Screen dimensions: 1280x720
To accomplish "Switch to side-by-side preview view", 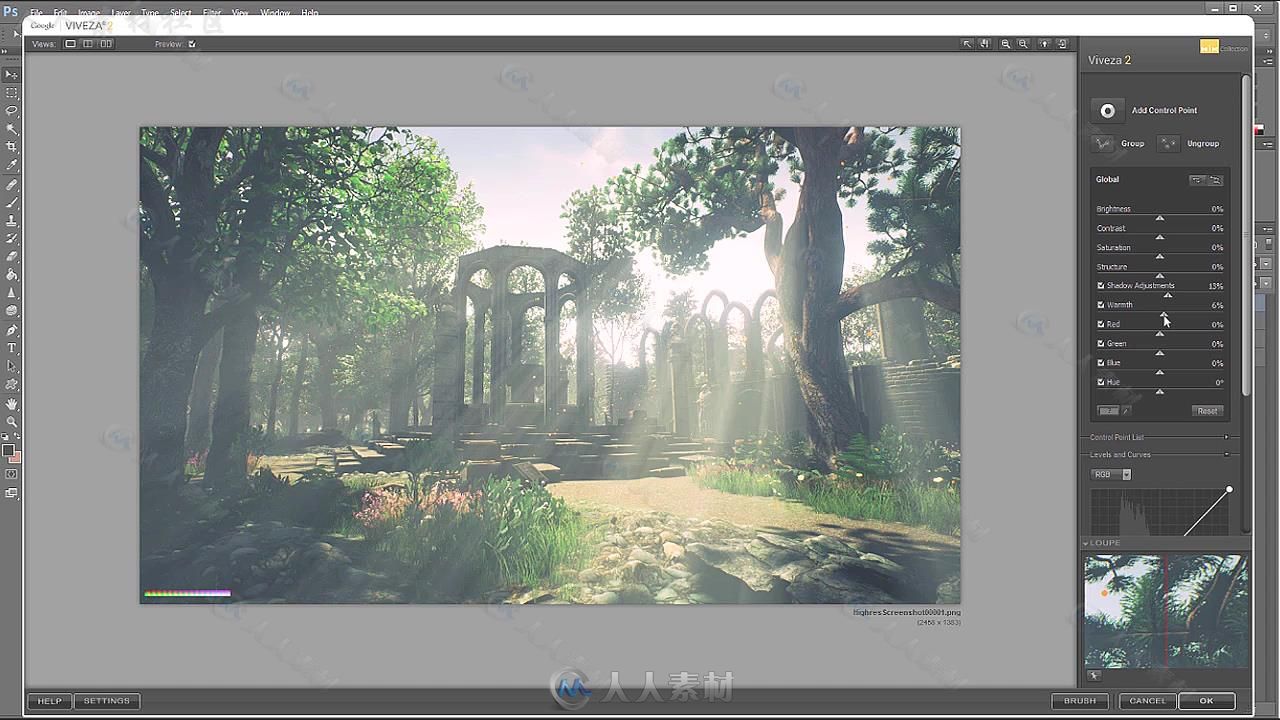I will [106, 44].
